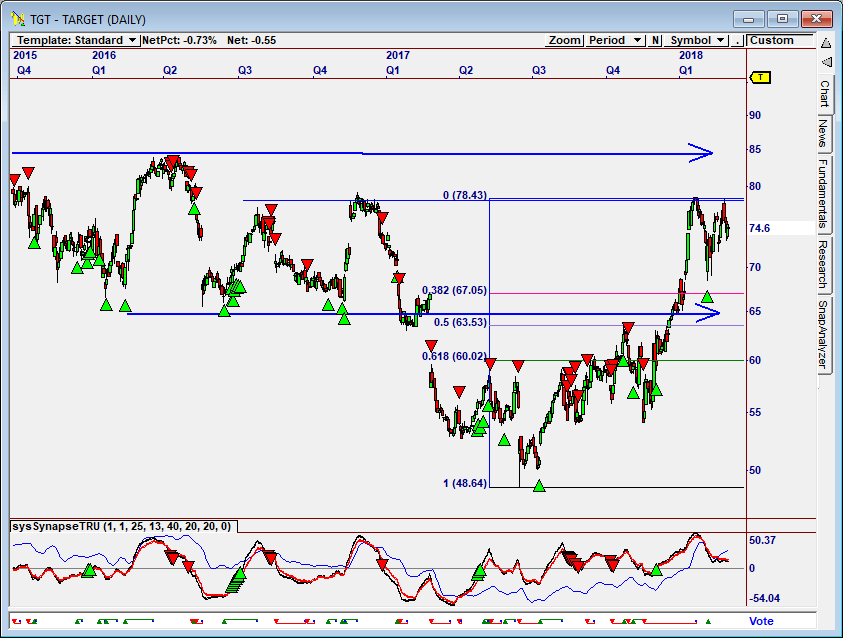Click the 0.382 (67.05) Fibonacci label
Screen dimensions: 843x638
(454, 290)
